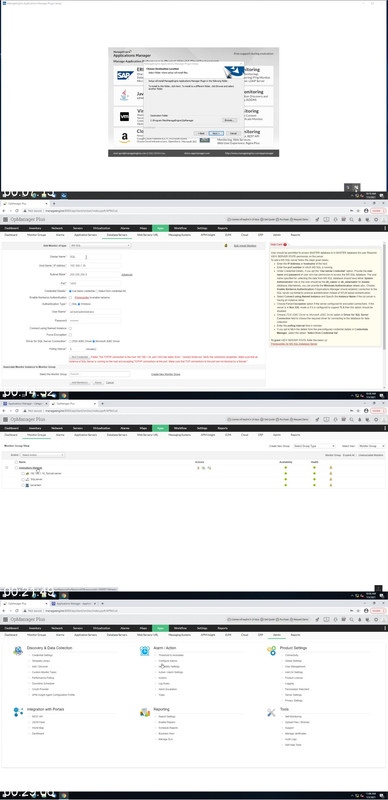The height and width of the screenshot is (800, 388).
Task: Open the Select View Monitor Group dropdown
Action: 371,446
